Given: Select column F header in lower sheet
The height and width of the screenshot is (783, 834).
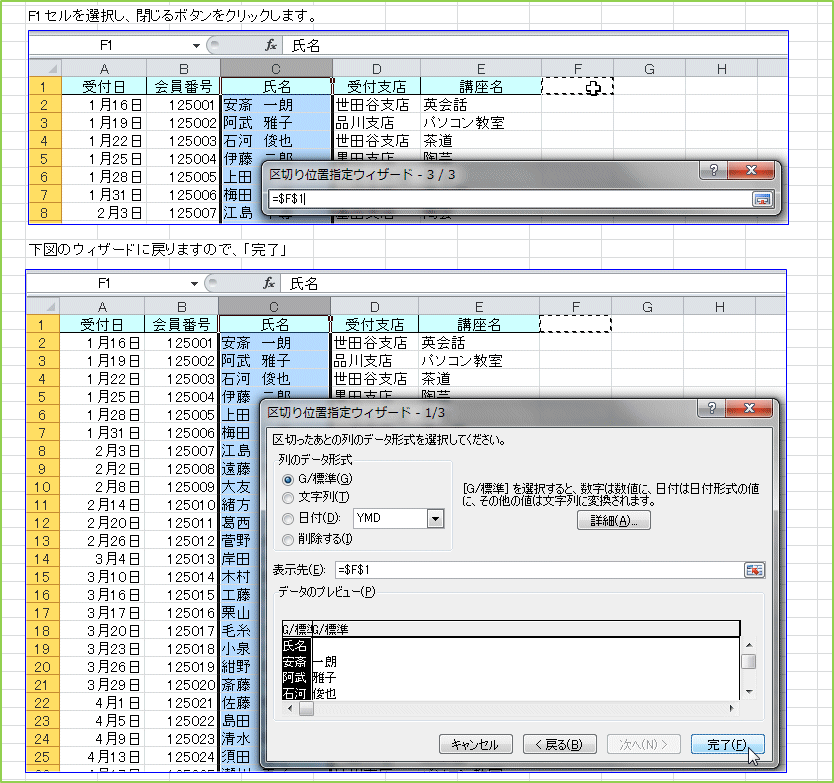Looking at the screenshot, I should click(x=576, y=306).
